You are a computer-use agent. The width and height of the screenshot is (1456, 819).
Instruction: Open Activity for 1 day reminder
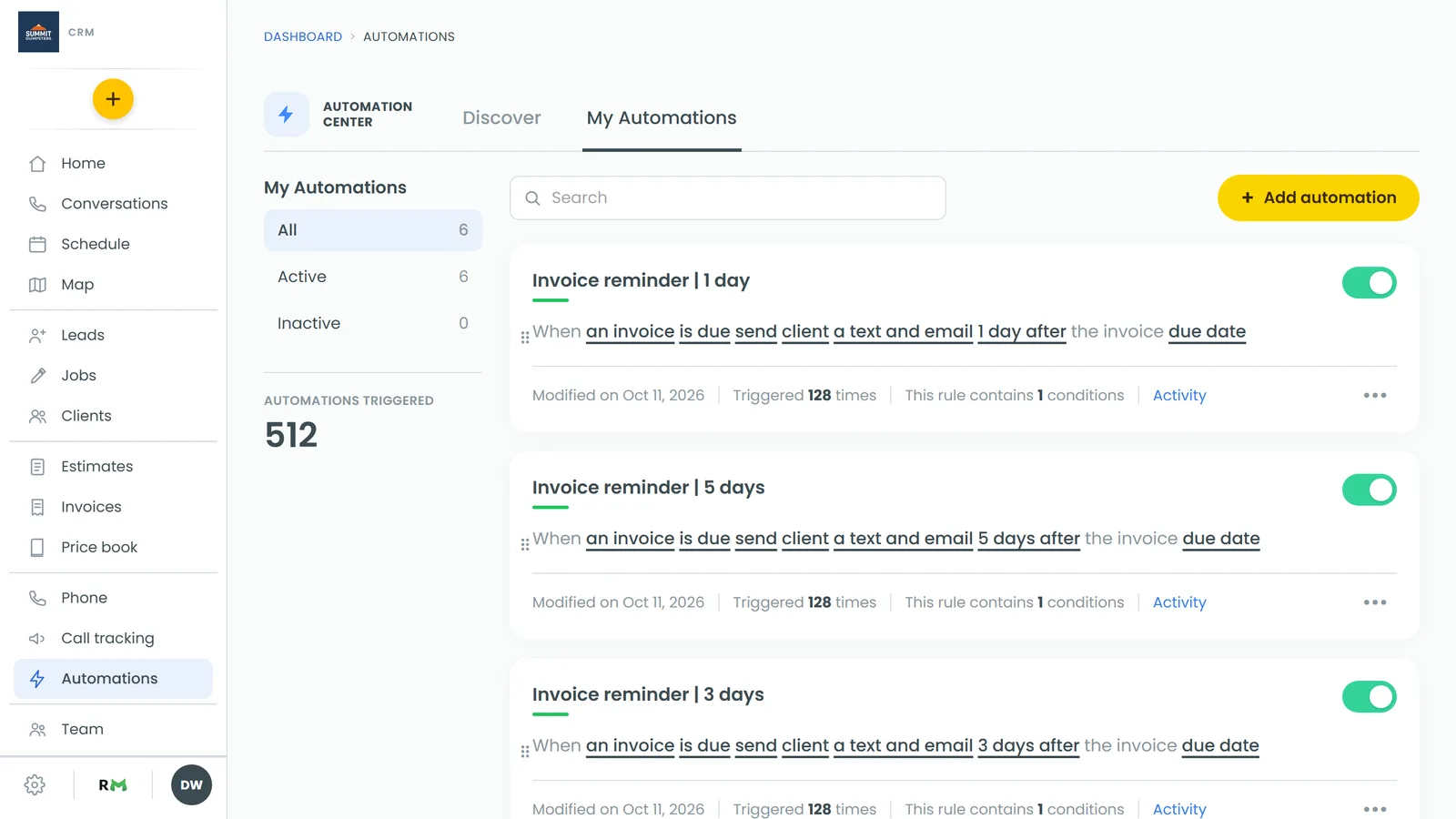pyautogui.click(x=1179, y=396)
